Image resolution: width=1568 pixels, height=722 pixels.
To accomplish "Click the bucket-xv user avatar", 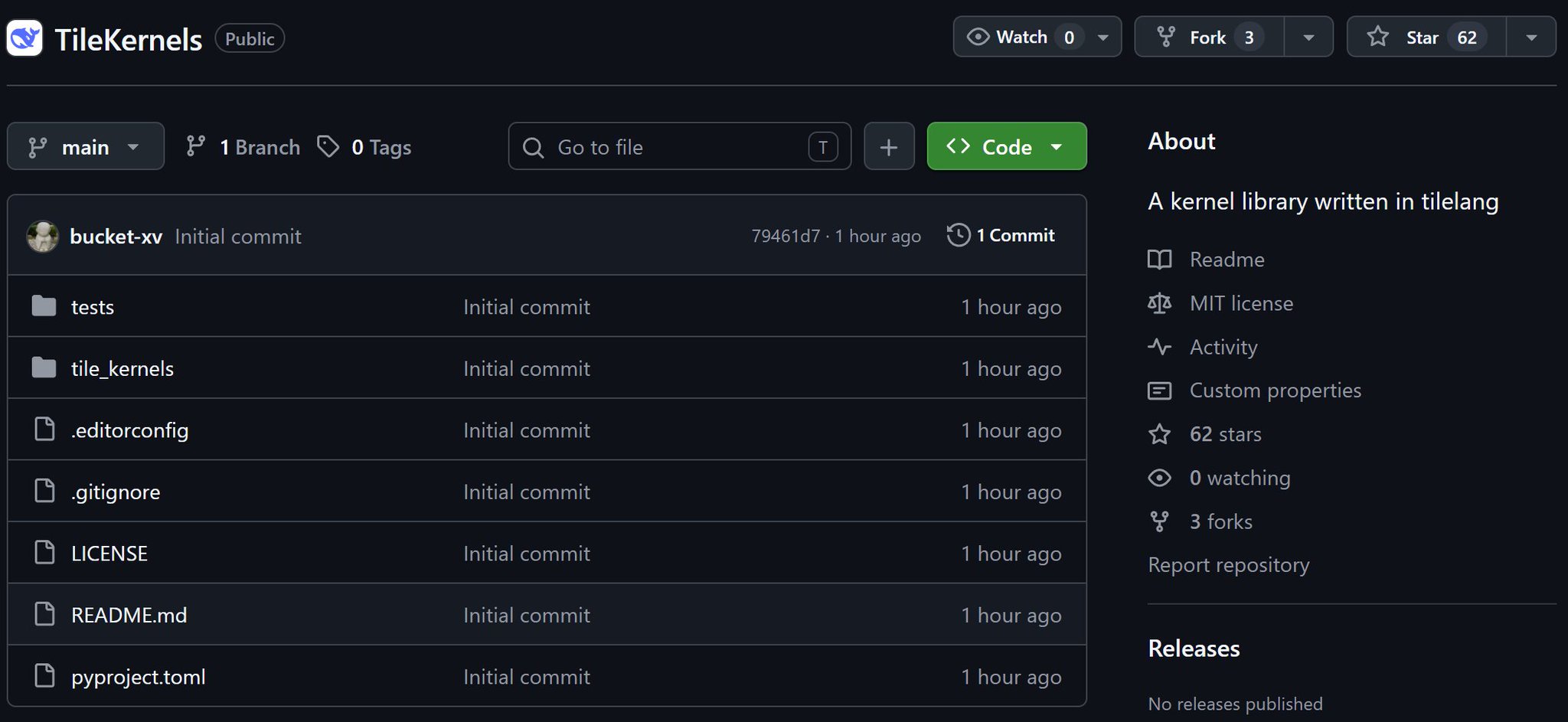I will click(43, 236).
